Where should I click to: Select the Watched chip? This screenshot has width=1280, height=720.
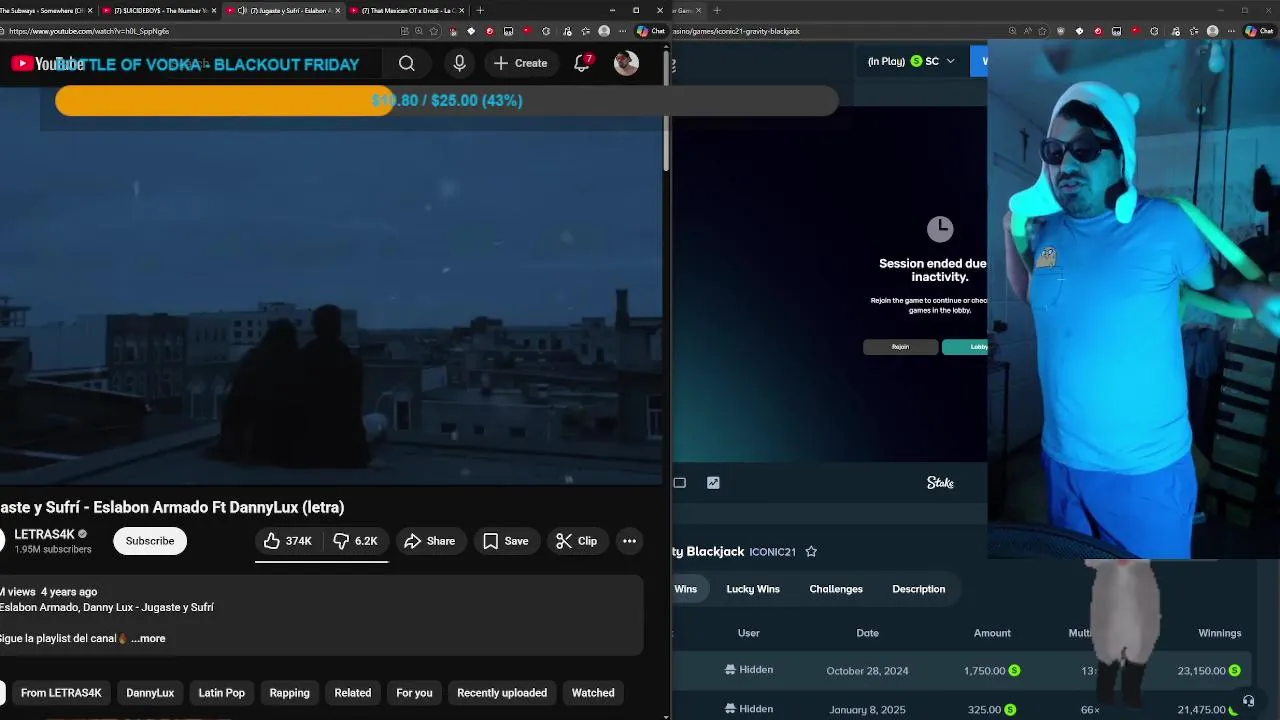[593, 693]
